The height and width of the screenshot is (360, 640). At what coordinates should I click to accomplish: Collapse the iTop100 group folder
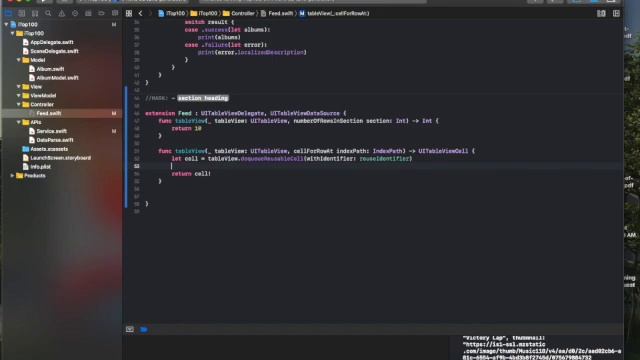click(x=12, y=33)
